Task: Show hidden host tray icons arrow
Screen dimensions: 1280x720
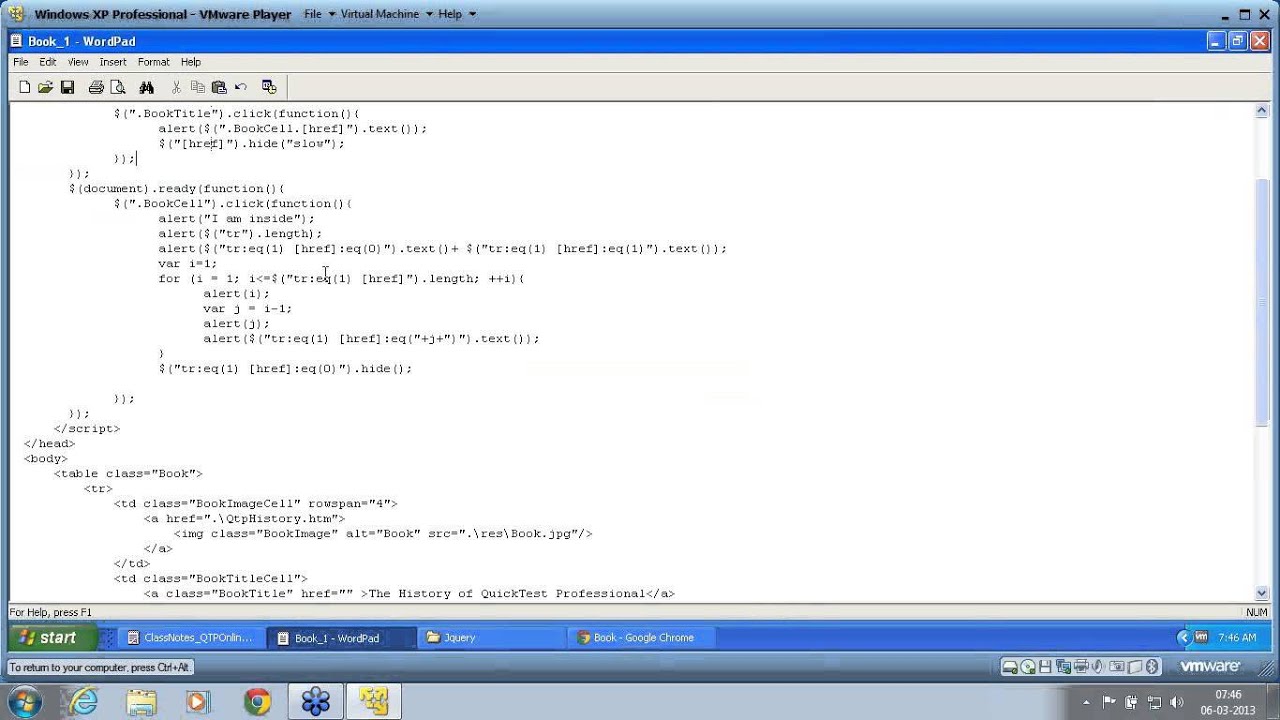Action: click(x=1086, y=702)
